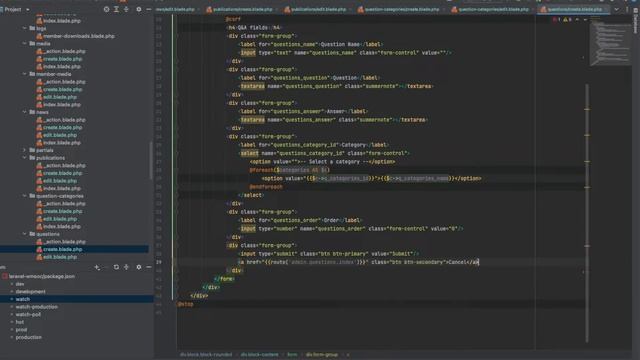Add an npm script with the plus icon

pyautogui.click(x=97, y=267)
